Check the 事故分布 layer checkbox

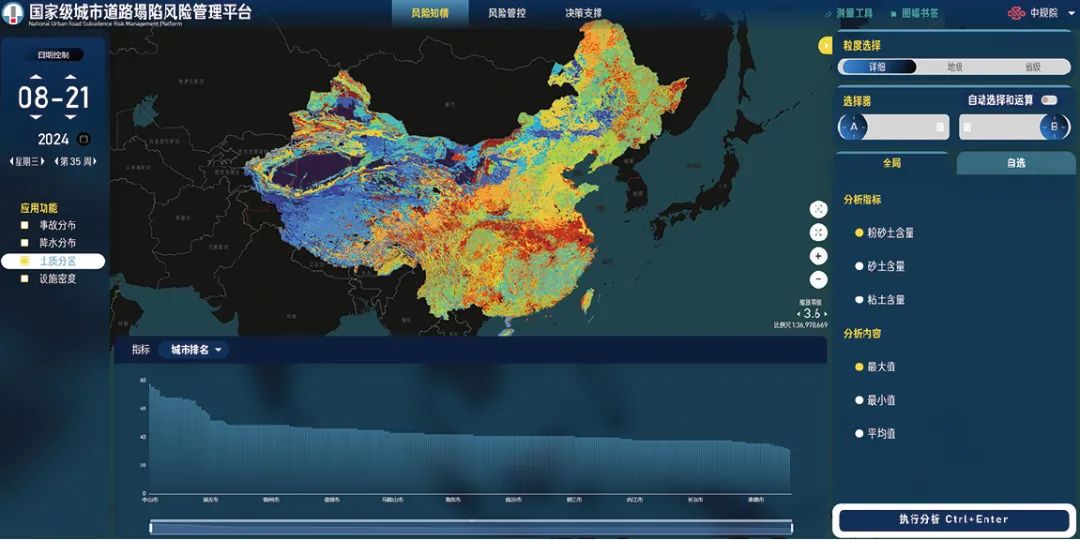click(25, 225)
